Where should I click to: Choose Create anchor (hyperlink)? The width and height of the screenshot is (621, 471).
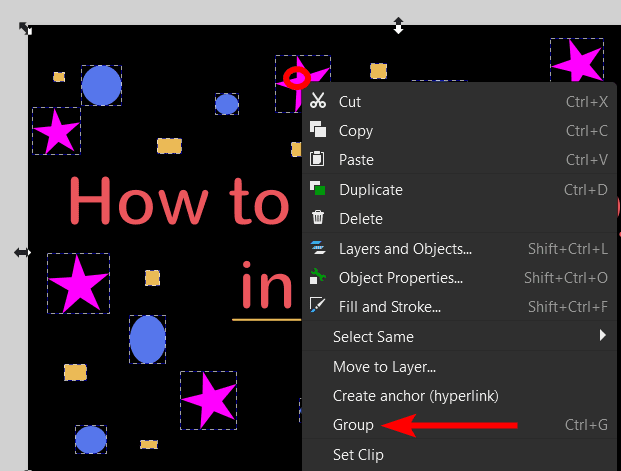tap(415, 396)
